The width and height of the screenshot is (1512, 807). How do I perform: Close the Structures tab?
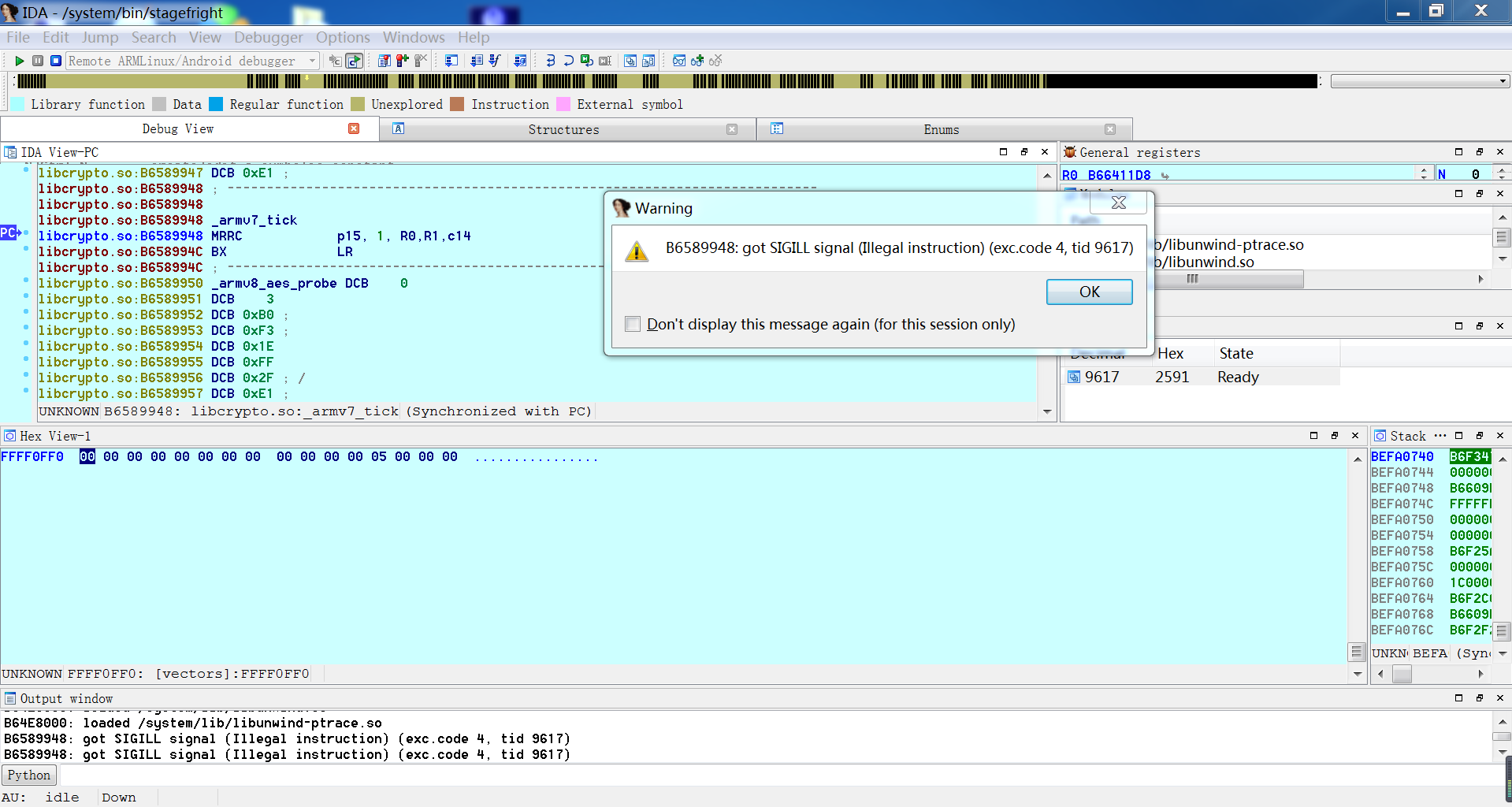click(732, 129)
